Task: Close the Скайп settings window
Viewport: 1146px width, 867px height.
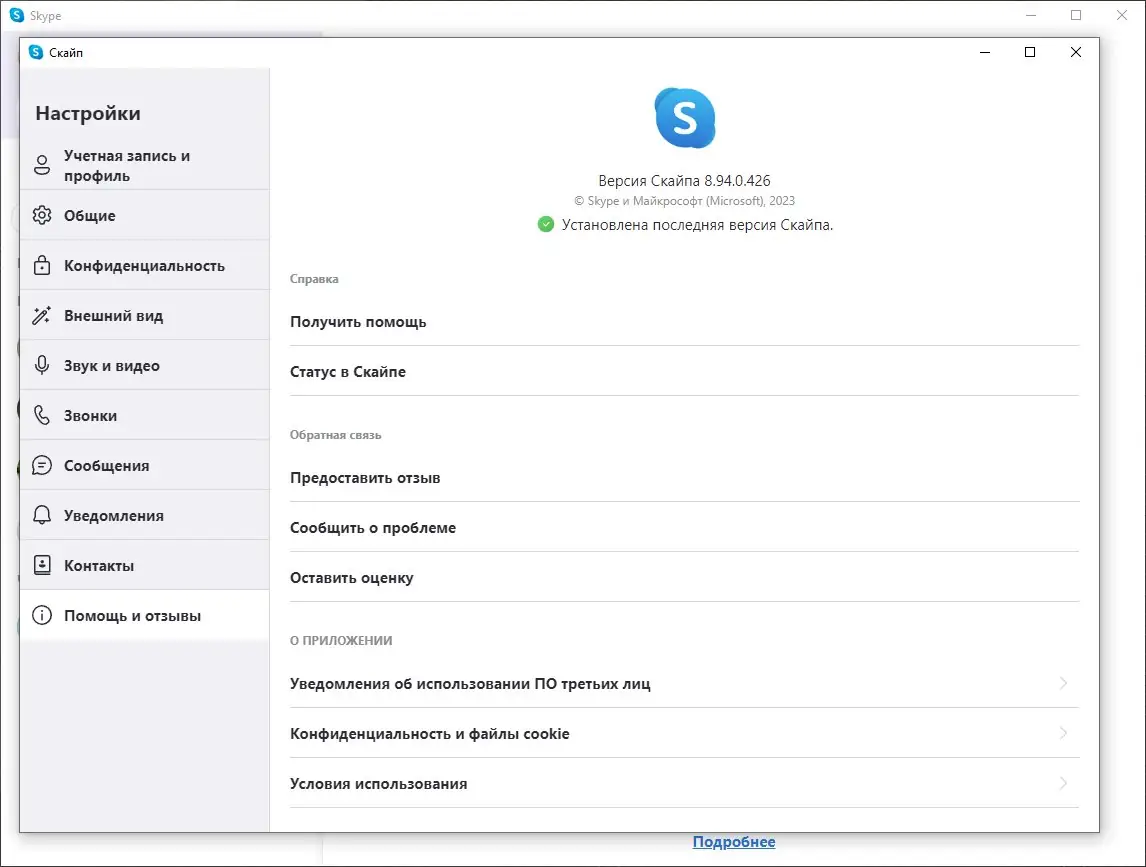Action: pyautogui.click(x=1076, y=52)
